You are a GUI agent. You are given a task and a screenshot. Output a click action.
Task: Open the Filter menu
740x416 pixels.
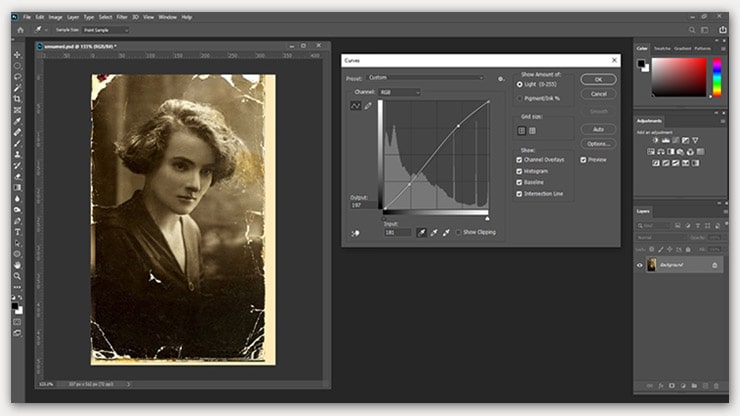pos(121,17)
